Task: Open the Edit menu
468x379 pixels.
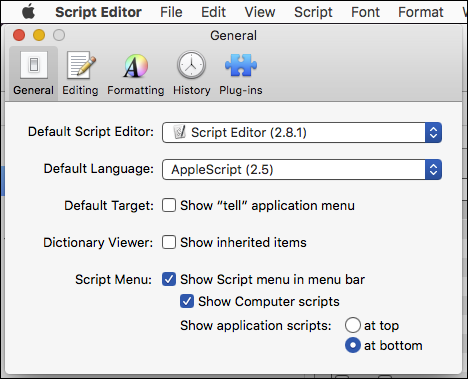Action: pos(213,12)
